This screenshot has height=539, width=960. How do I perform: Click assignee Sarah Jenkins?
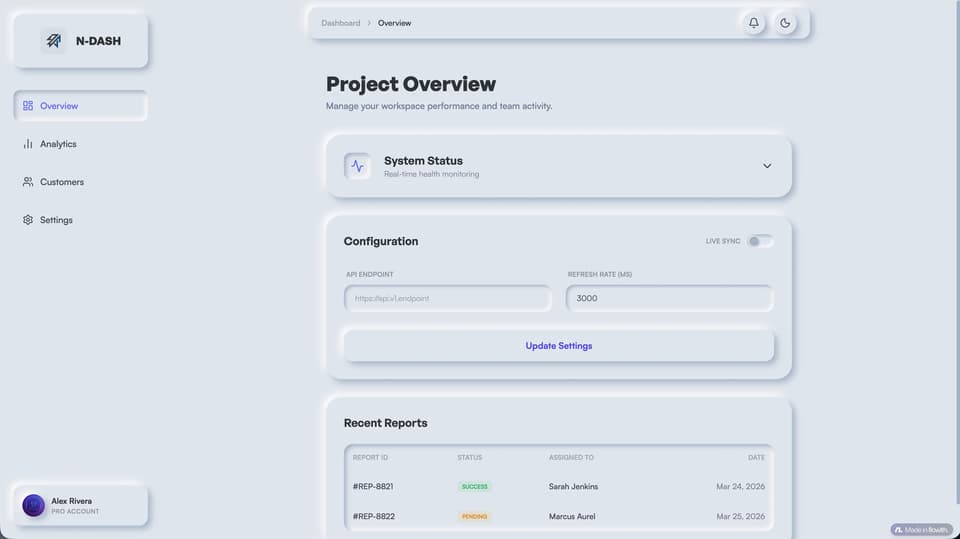(573, 486)
